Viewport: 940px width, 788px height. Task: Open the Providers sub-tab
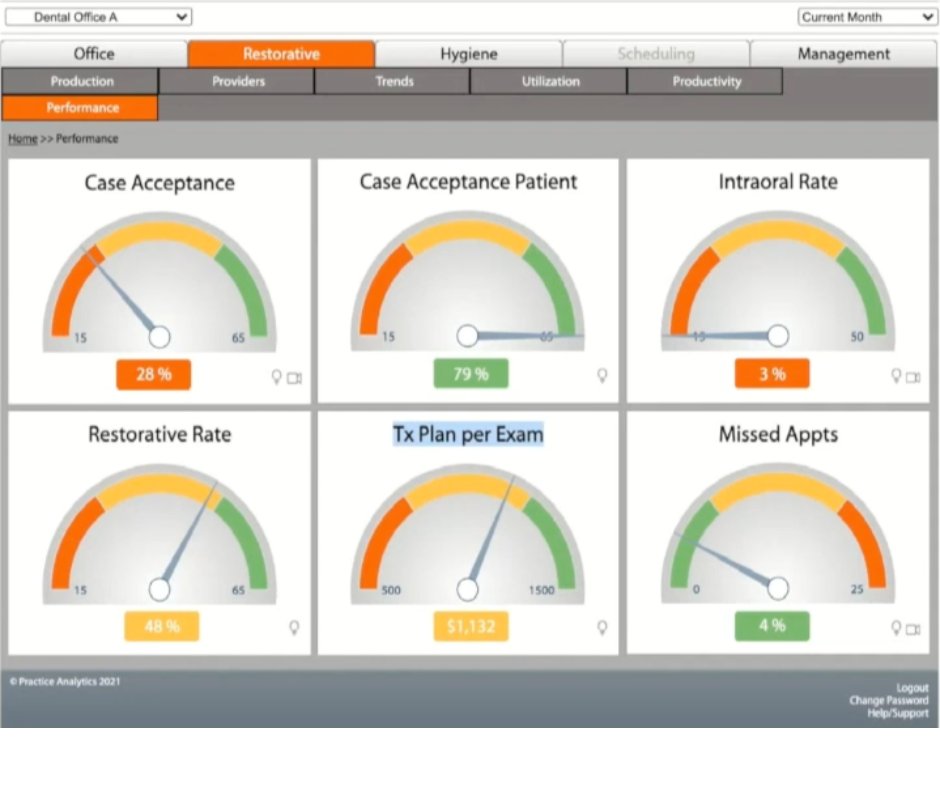pos(237,81)
